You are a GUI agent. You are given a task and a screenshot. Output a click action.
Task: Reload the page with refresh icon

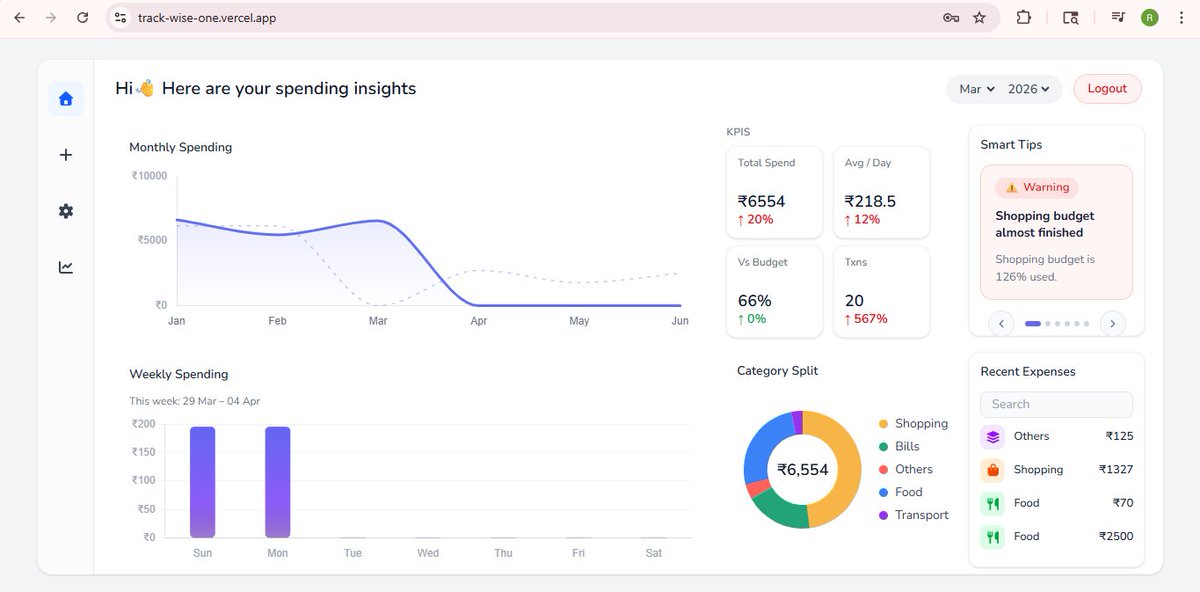pos(82,17)
